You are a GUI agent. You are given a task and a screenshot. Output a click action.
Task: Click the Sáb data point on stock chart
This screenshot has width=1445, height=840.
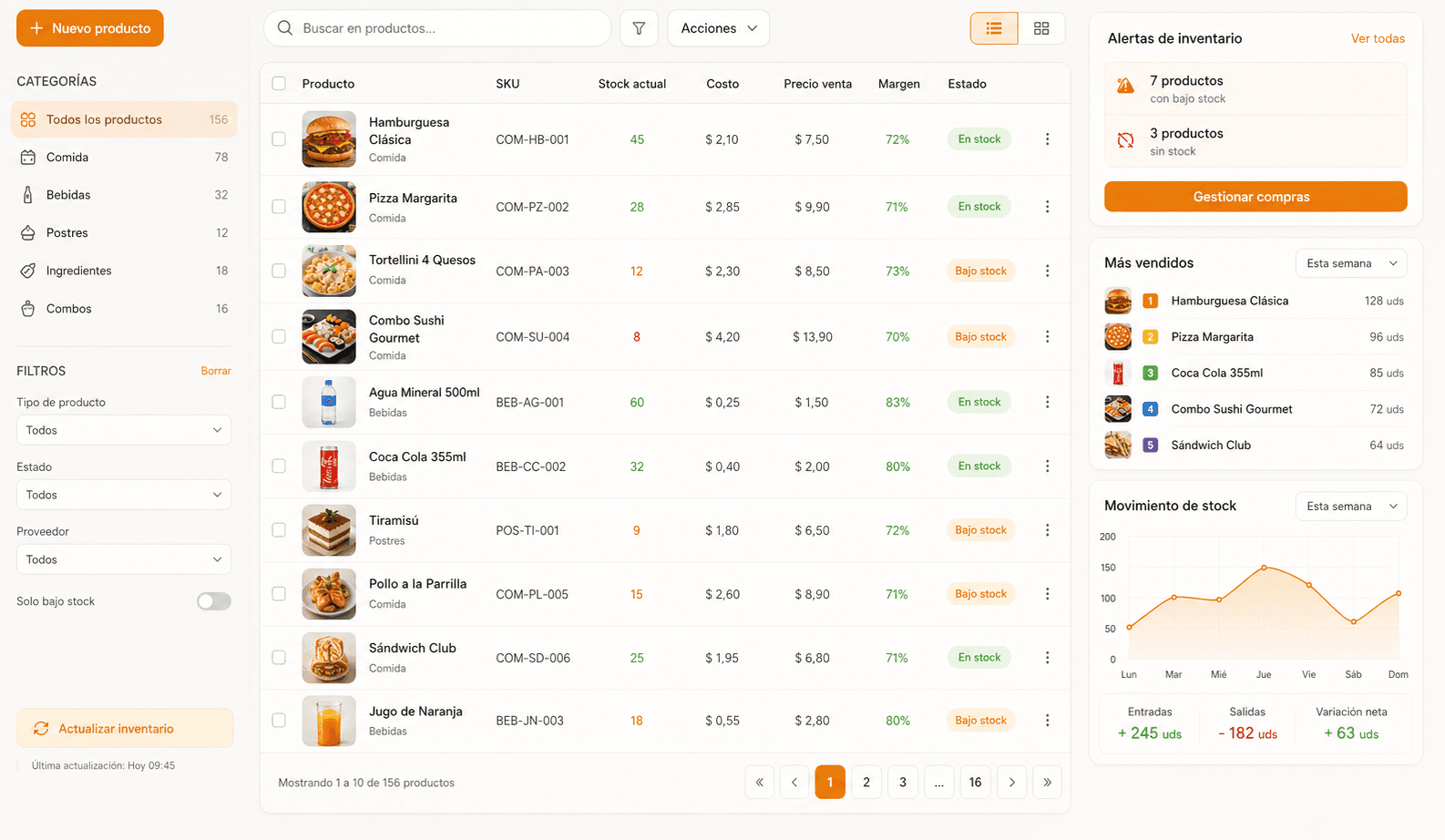1354,622
